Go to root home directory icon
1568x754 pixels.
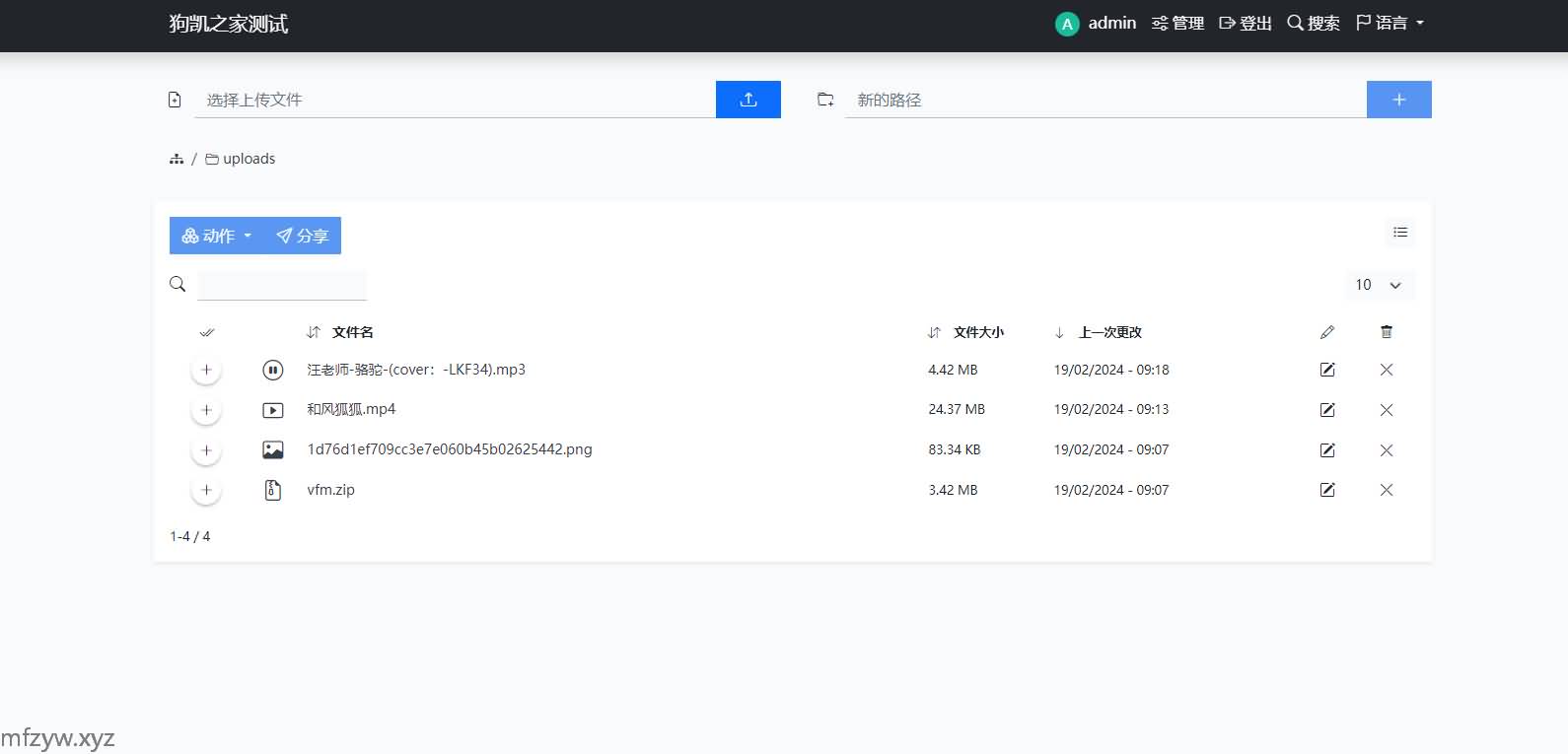(177, 159)
